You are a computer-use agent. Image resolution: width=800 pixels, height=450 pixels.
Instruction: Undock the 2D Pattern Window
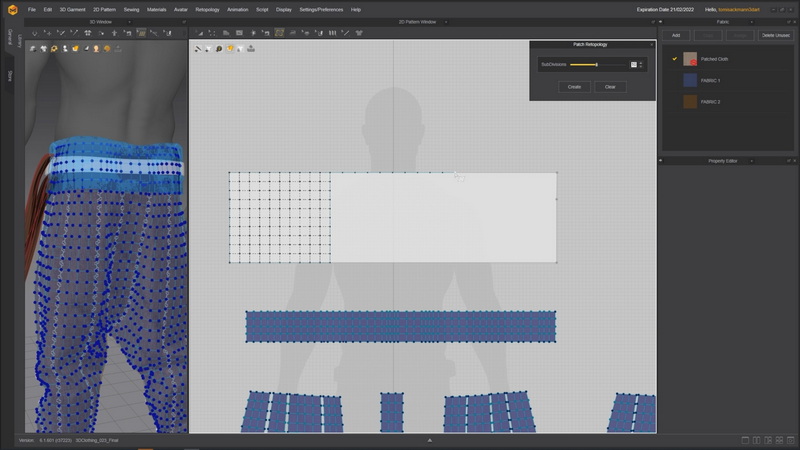(653, 22)
